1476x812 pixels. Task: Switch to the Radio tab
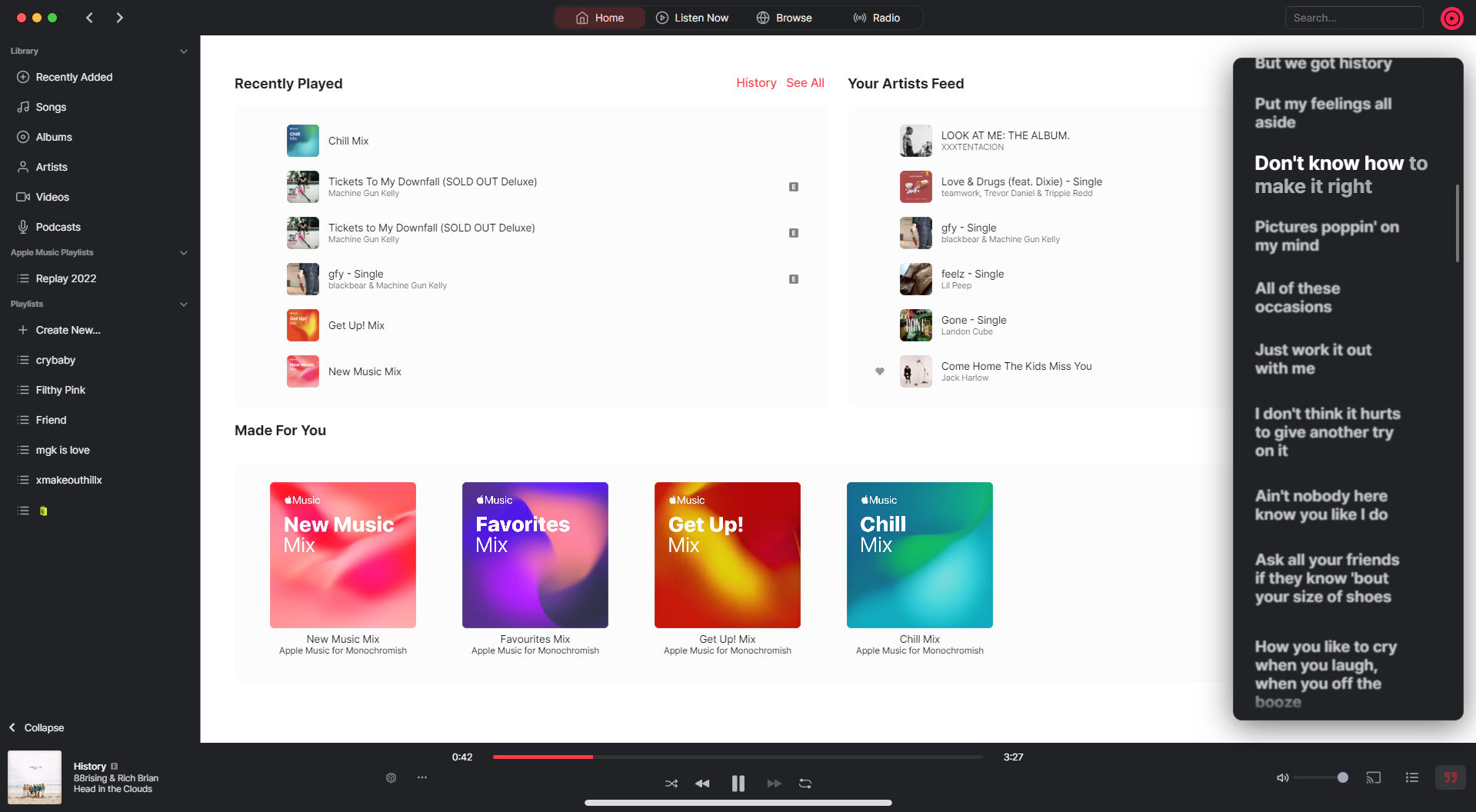(x=877, y=18)
